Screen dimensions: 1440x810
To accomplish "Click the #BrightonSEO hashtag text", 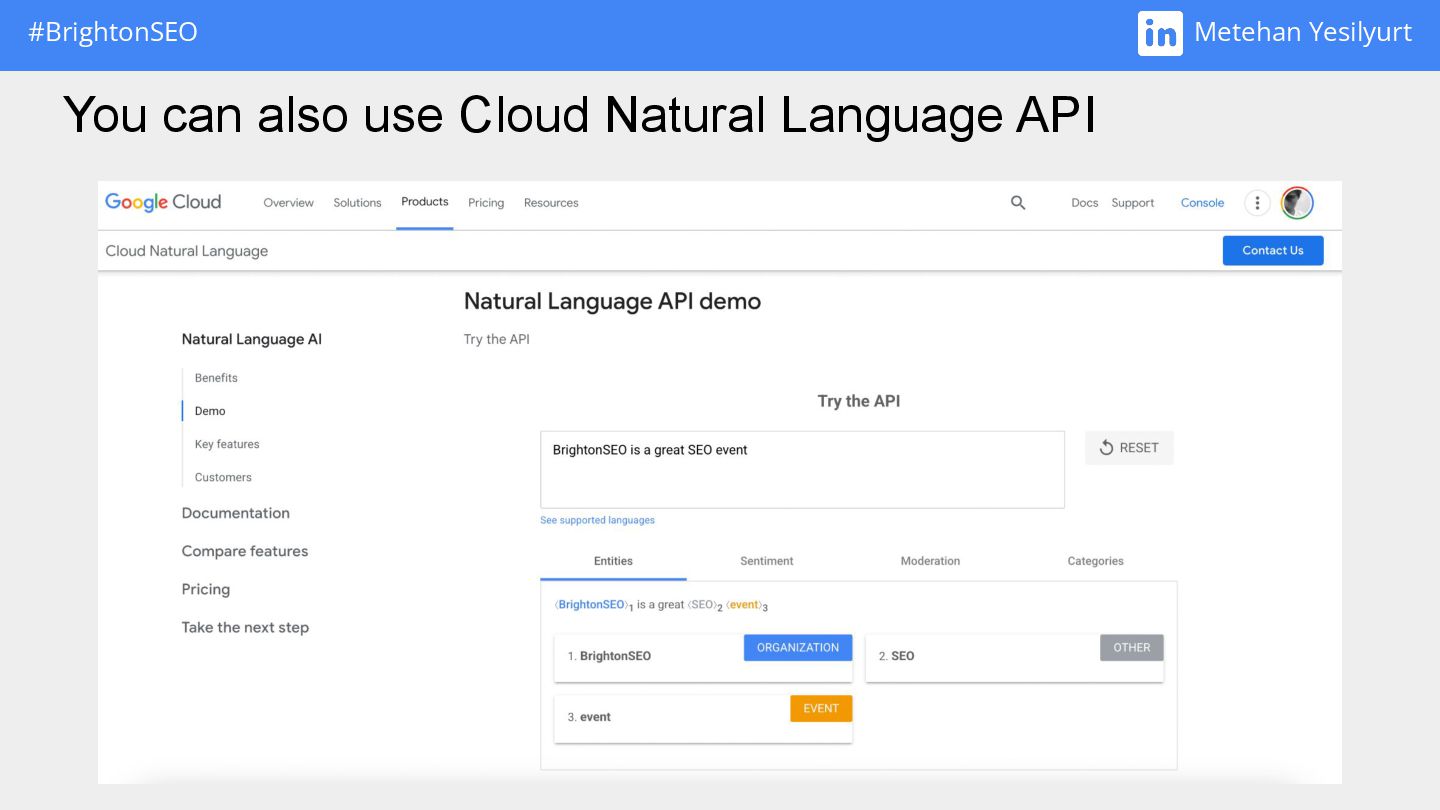I will click(113, 32).
